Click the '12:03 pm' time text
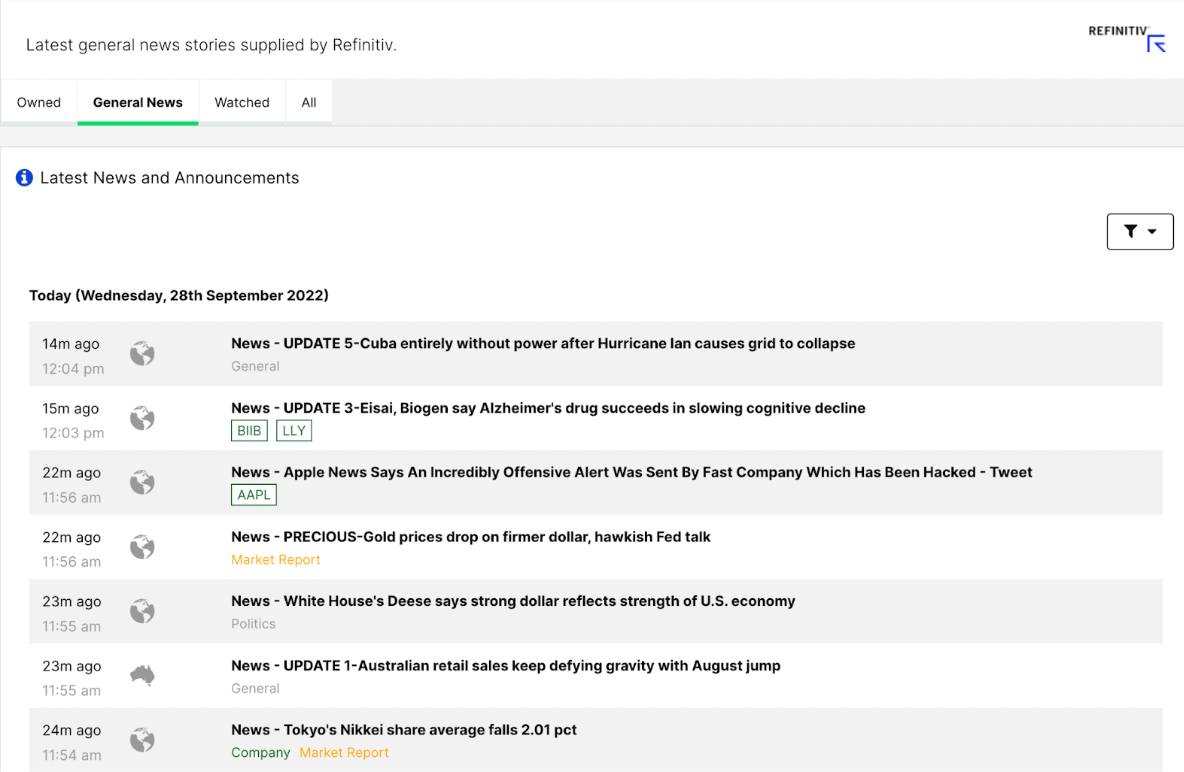Screen dimensions: 1184x772 [x=73, y=433]
